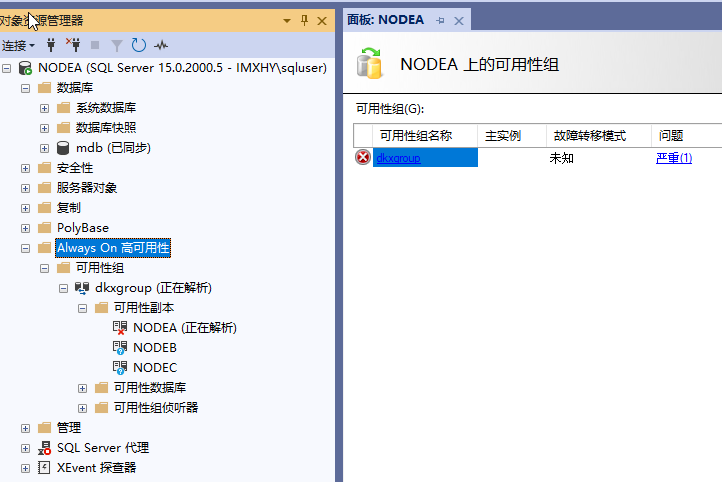Viewport: 722px width, 482px height.
Task: Collapse the 数据库 folder
Action: (25, 88)
